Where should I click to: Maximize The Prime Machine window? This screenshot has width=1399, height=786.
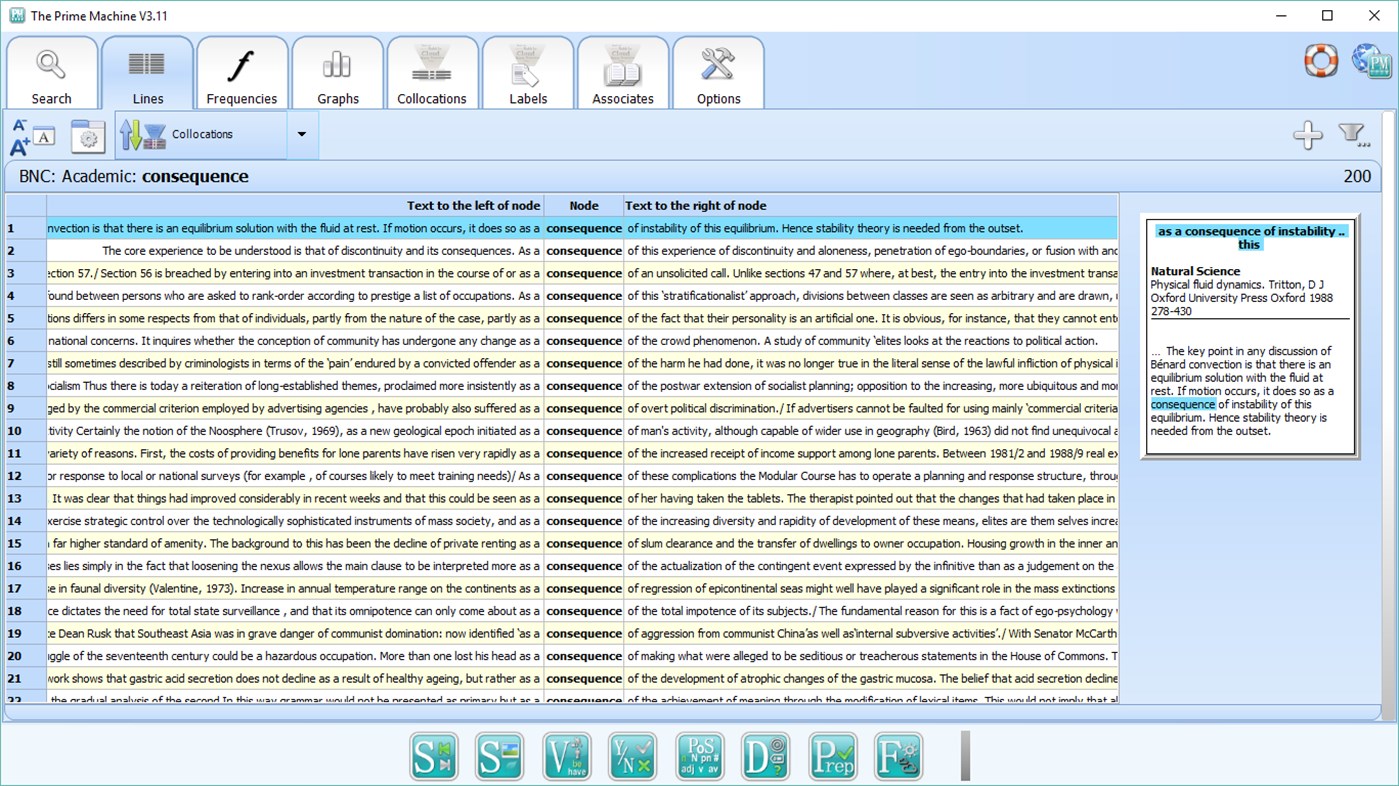[x=1327, y=15]
